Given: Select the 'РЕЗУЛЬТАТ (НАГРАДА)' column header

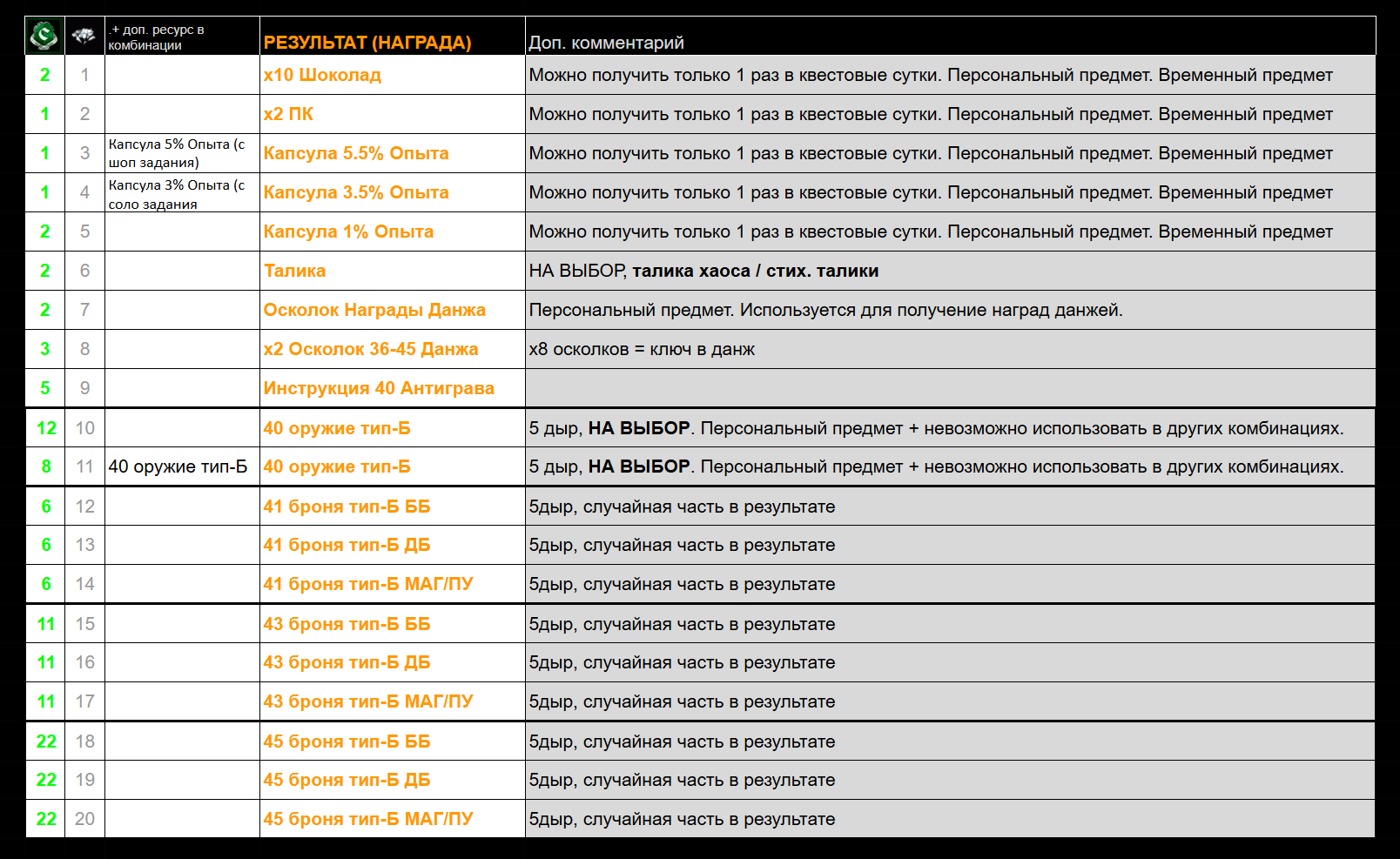Looking at the screenshot, I should 367,43.
